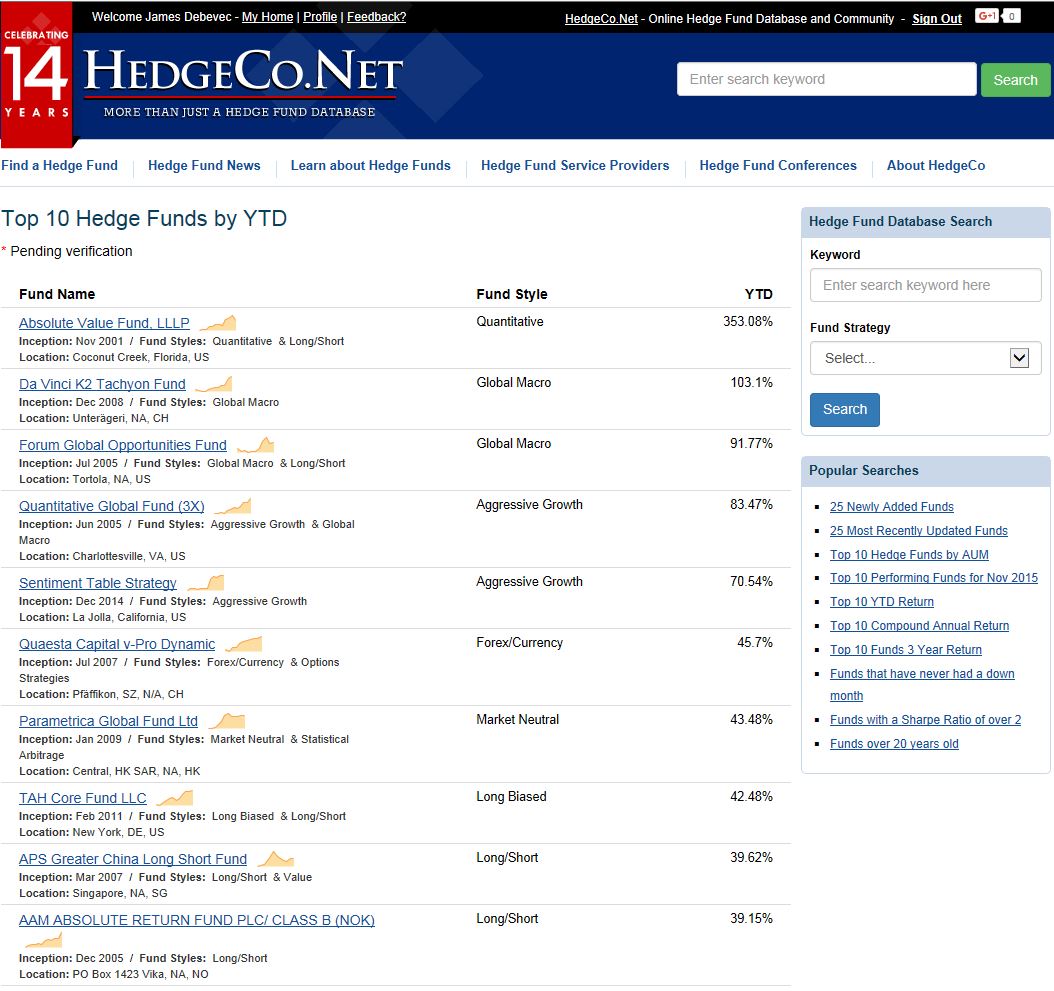
Task: Open Top 10 Compound Annual Return link
Action: click(x=919, y=626)
